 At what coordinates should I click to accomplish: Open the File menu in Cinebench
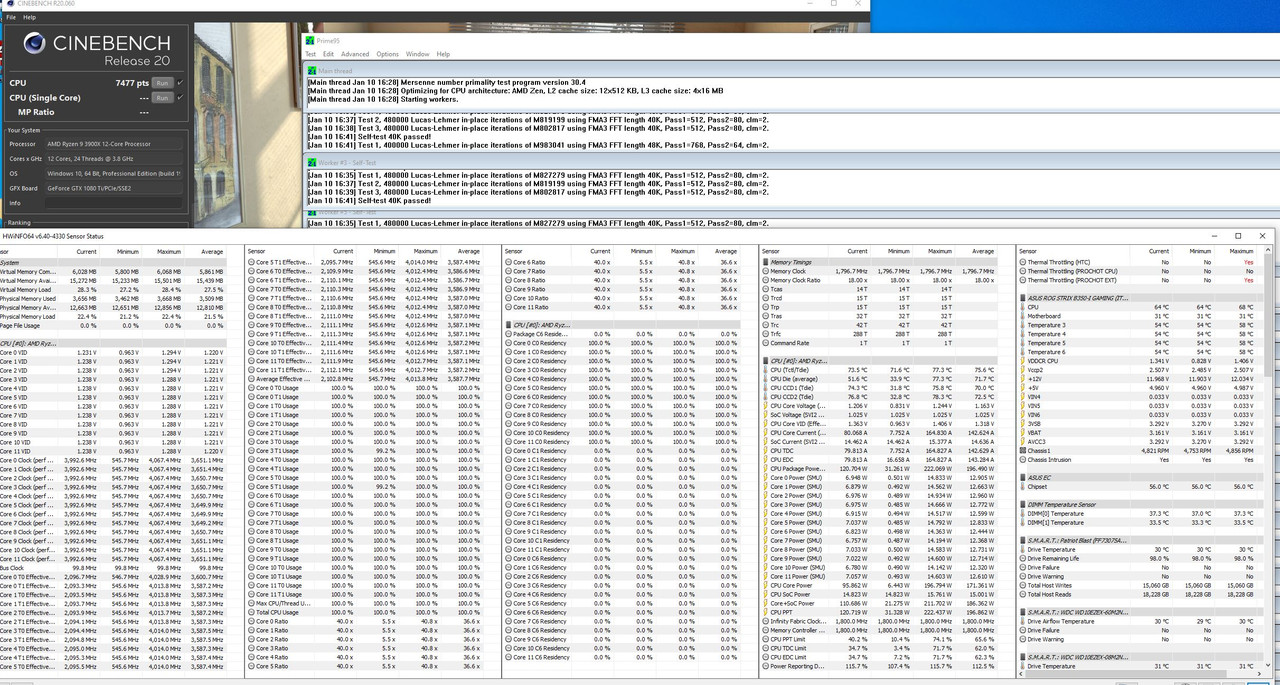pos(11,17)
